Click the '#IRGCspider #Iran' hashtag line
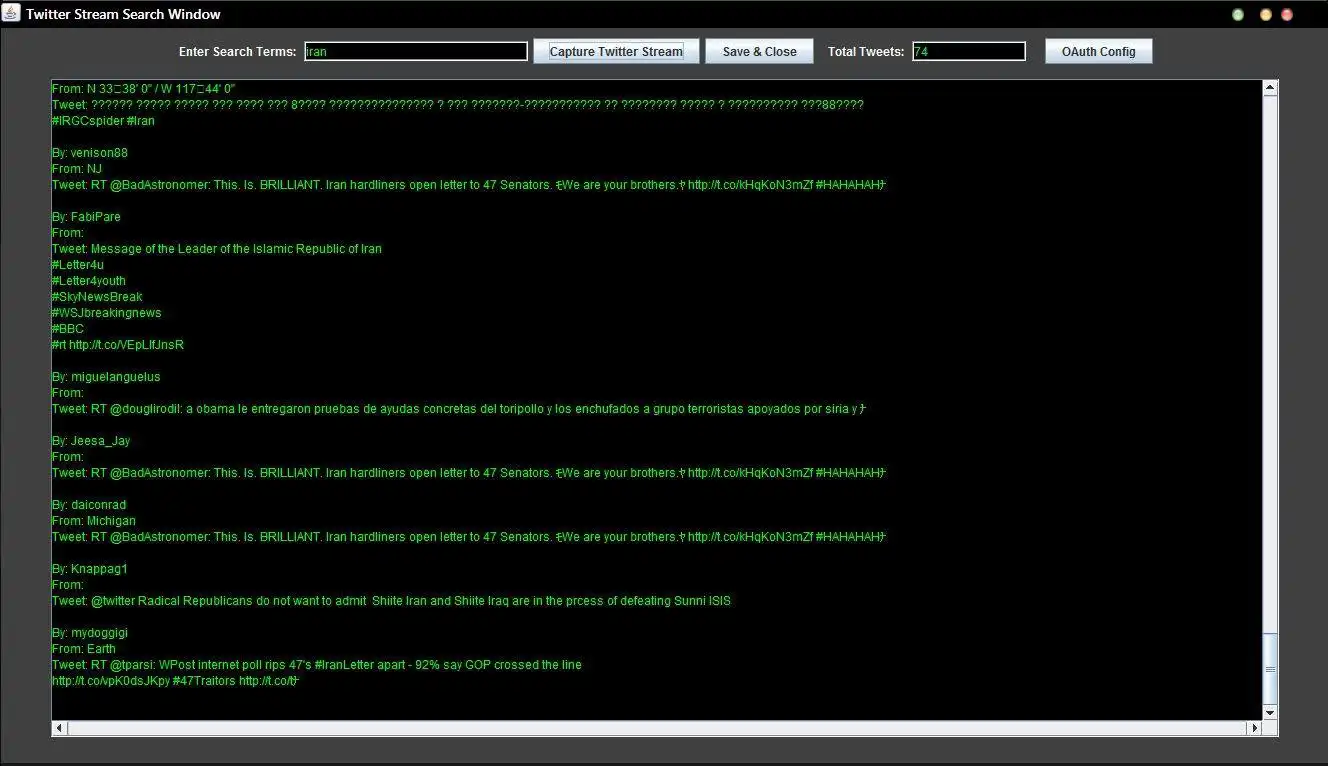This screenshot has height=766, width=1328. 103,121
